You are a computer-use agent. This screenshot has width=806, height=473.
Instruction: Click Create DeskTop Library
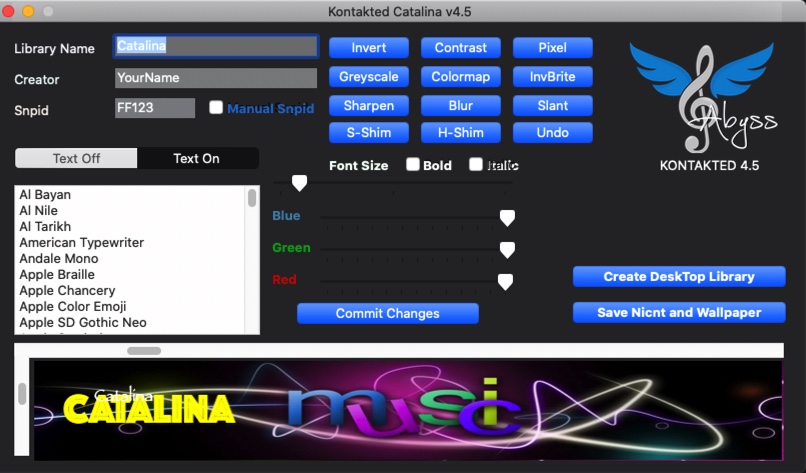679,277
